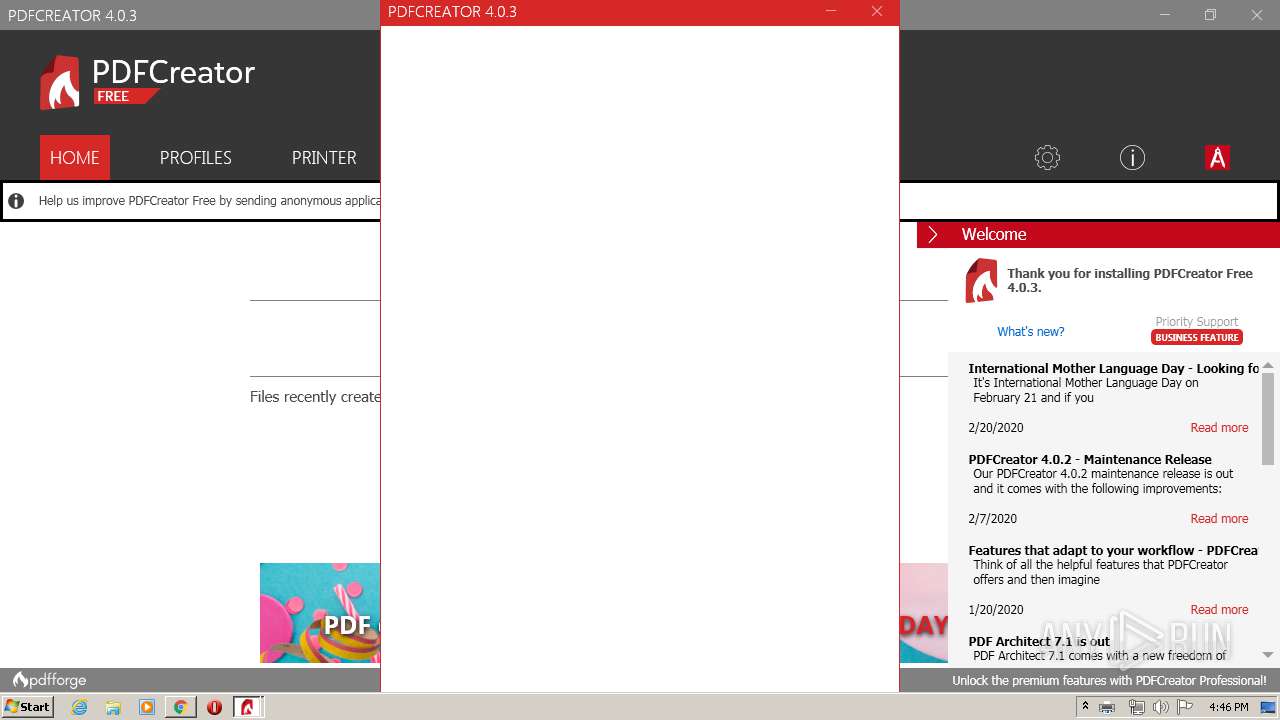Open the Windows Start menu
Screen dimensions: 1280x720
[27, 706]
